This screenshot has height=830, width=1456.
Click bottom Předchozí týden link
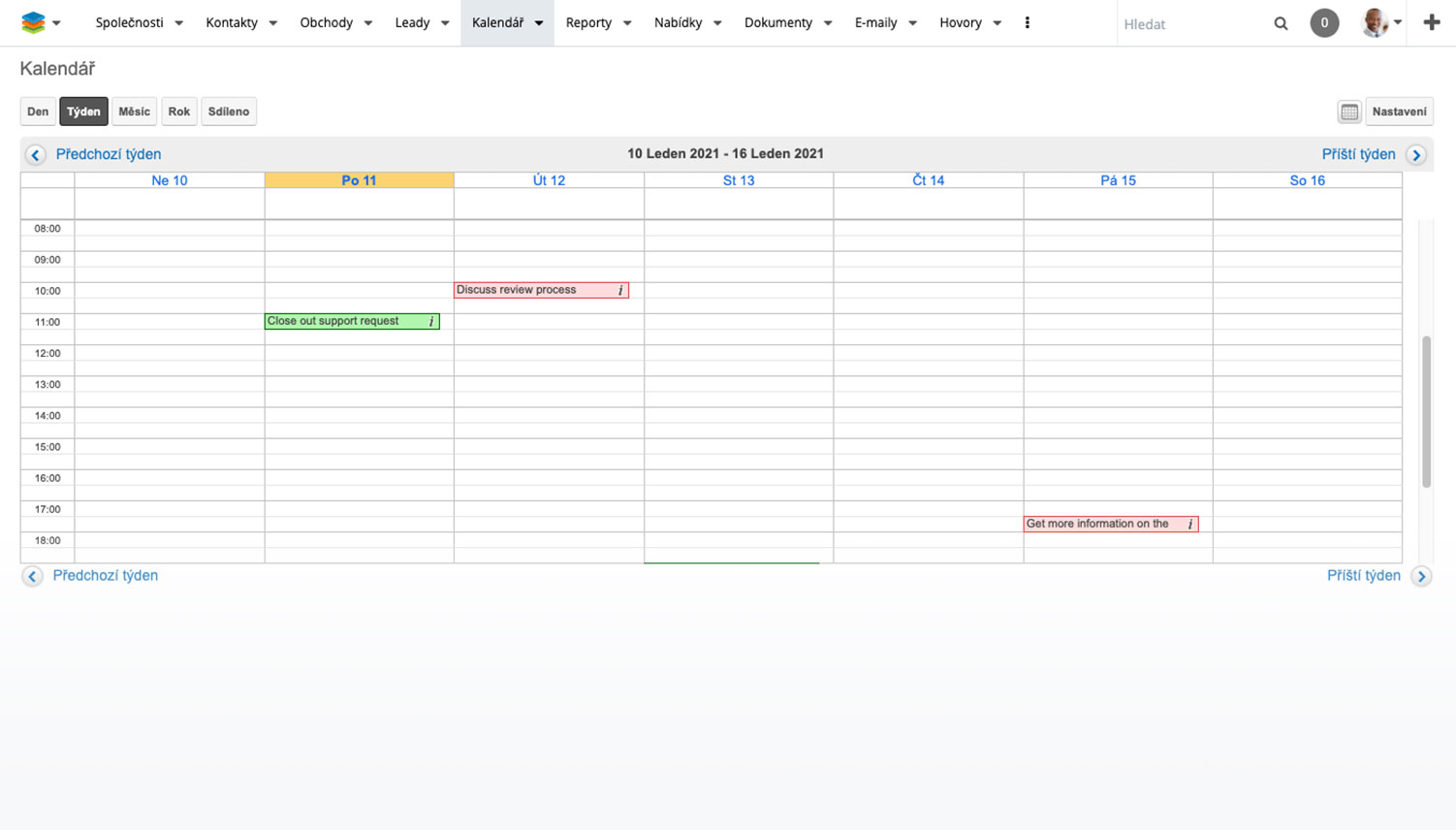[105, 576]
